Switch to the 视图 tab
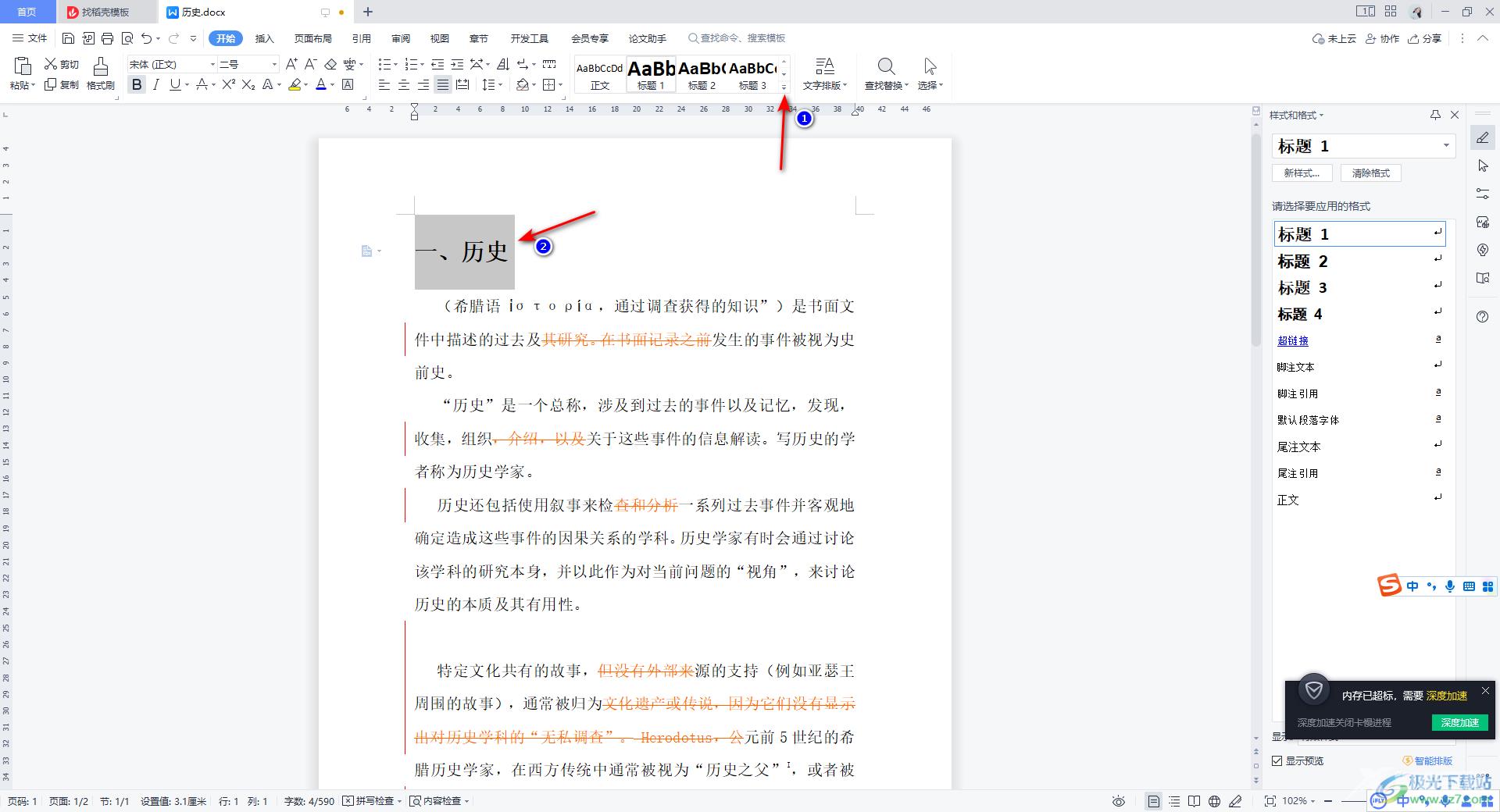This screenshot has width=1500, height=812. (440, 38)
